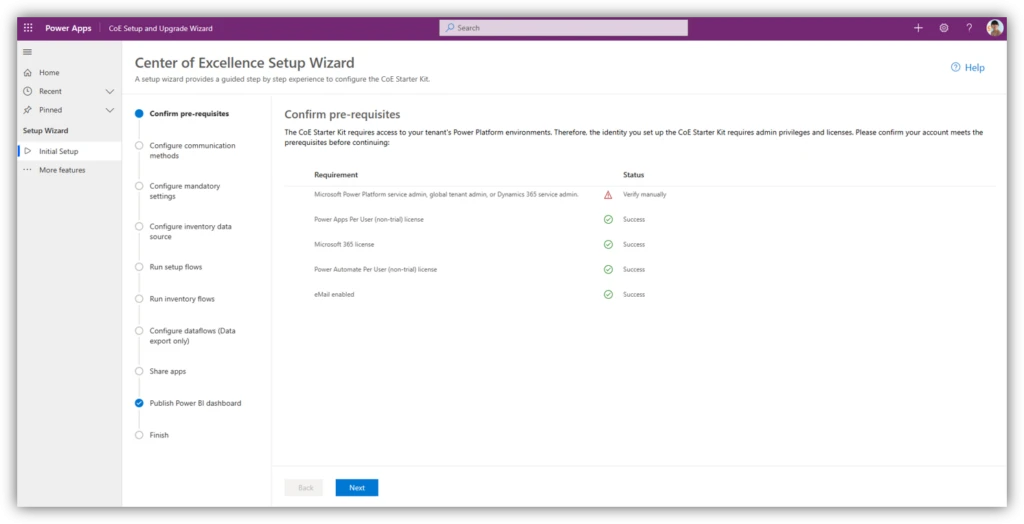The image size is (1024, 524).
Task: Go to Run setup flows step label
Action: tap(176, 267)
